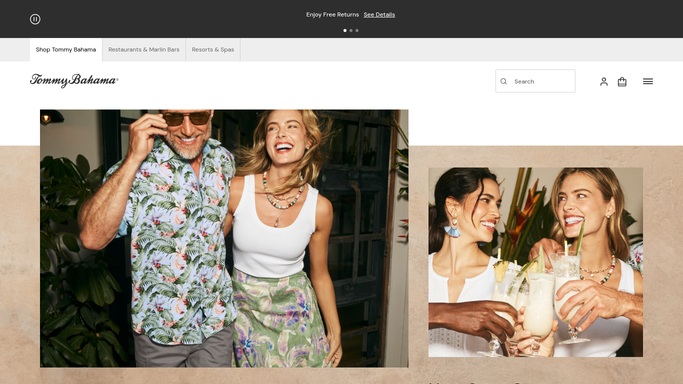
Task: Open the hamburger navigation menu
Action: [x=648, y=81]
